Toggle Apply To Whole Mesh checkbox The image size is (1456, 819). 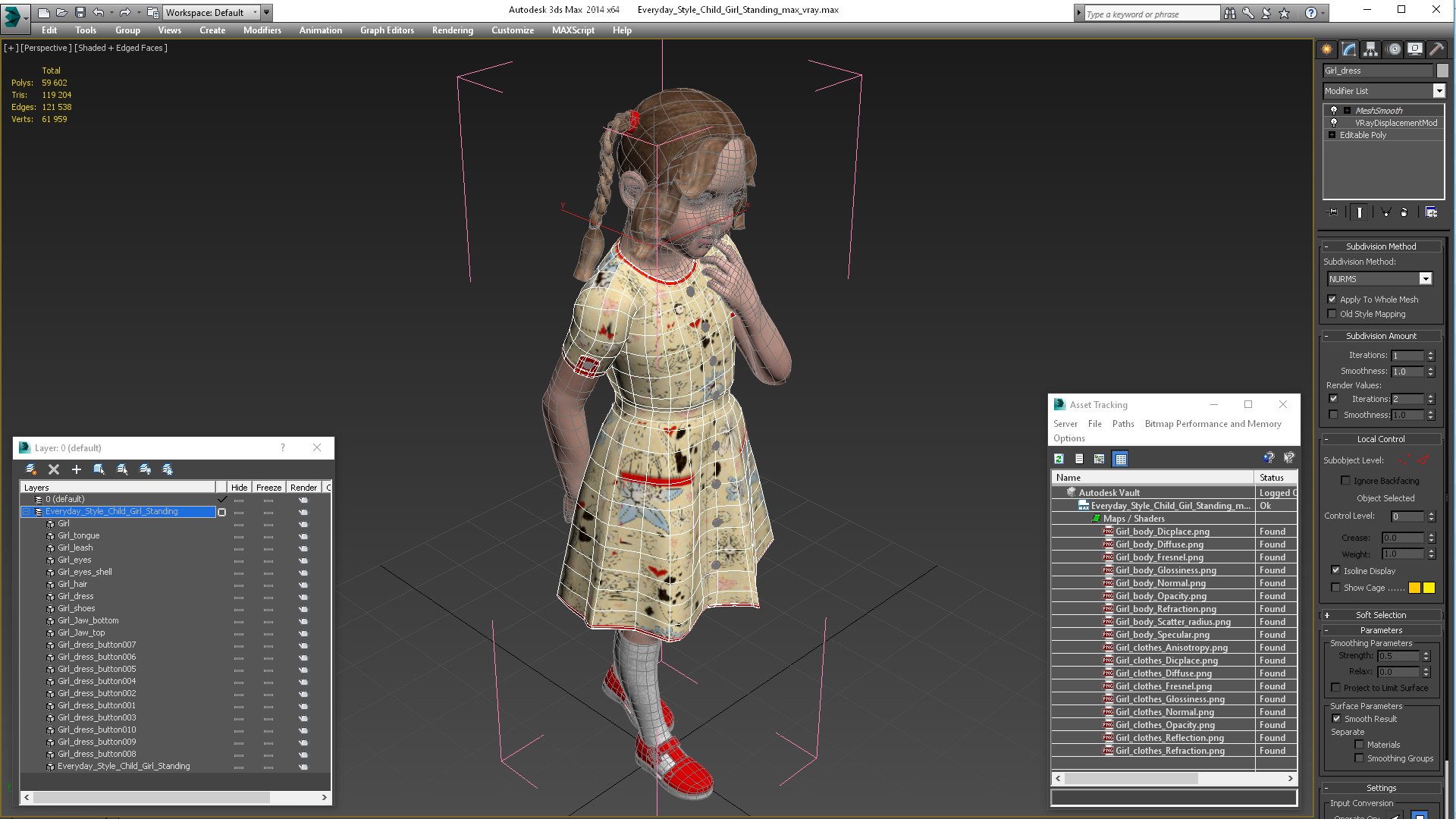[1332, 300]
